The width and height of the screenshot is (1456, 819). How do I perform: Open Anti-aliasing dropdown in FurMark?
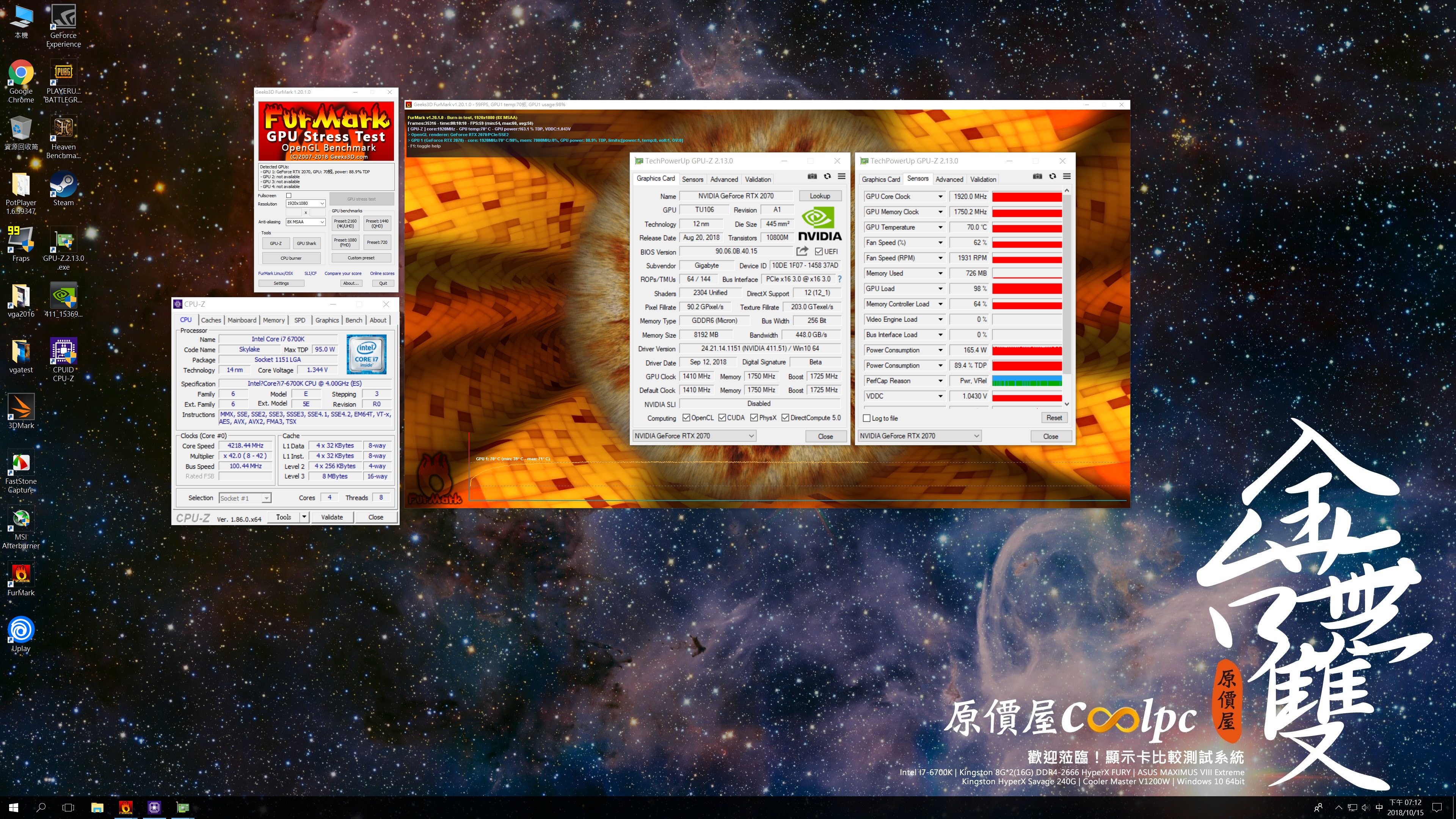click(x=305, y=221)
